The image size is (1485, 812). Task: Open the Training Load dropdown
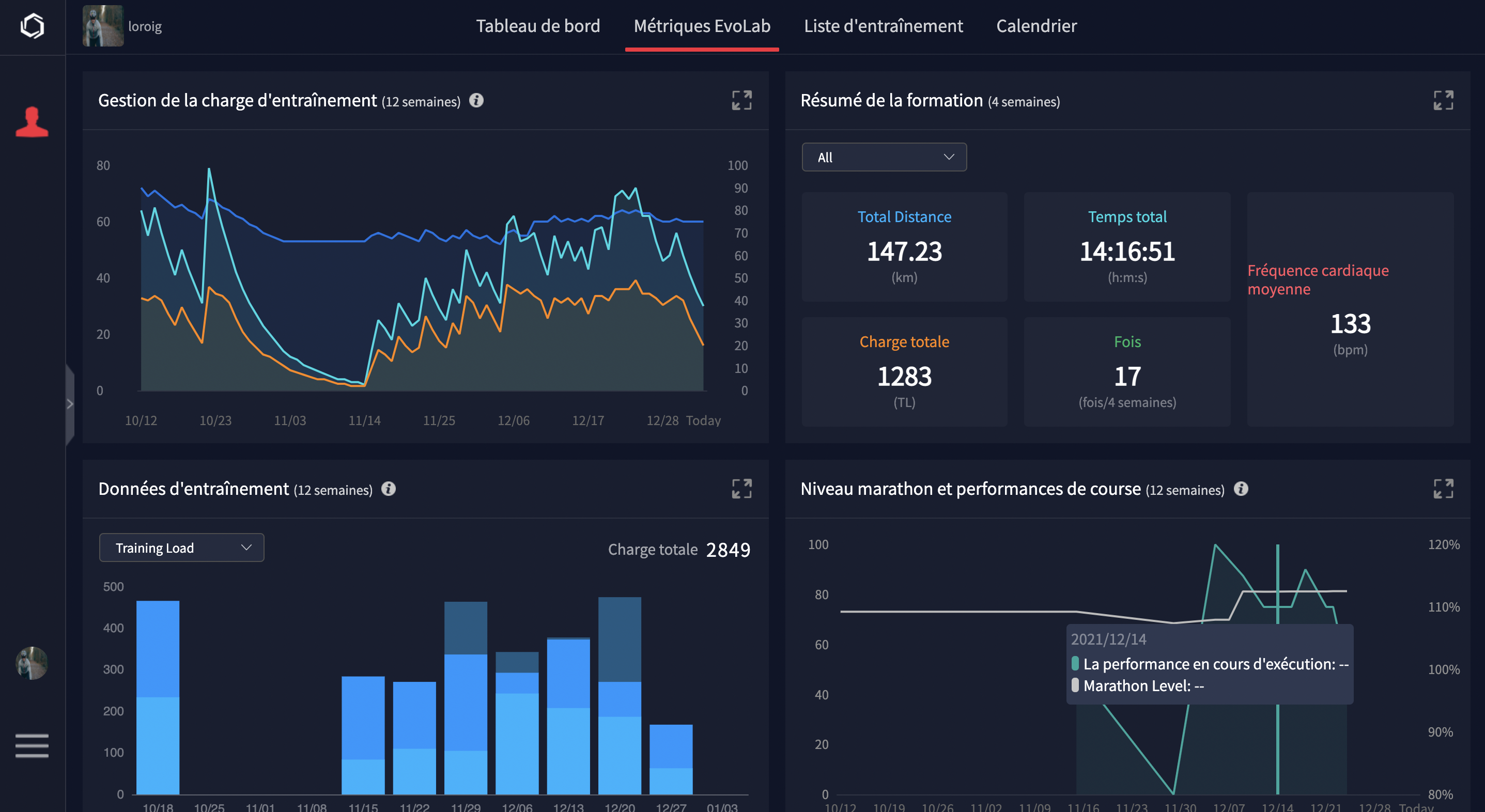(181, 548)
